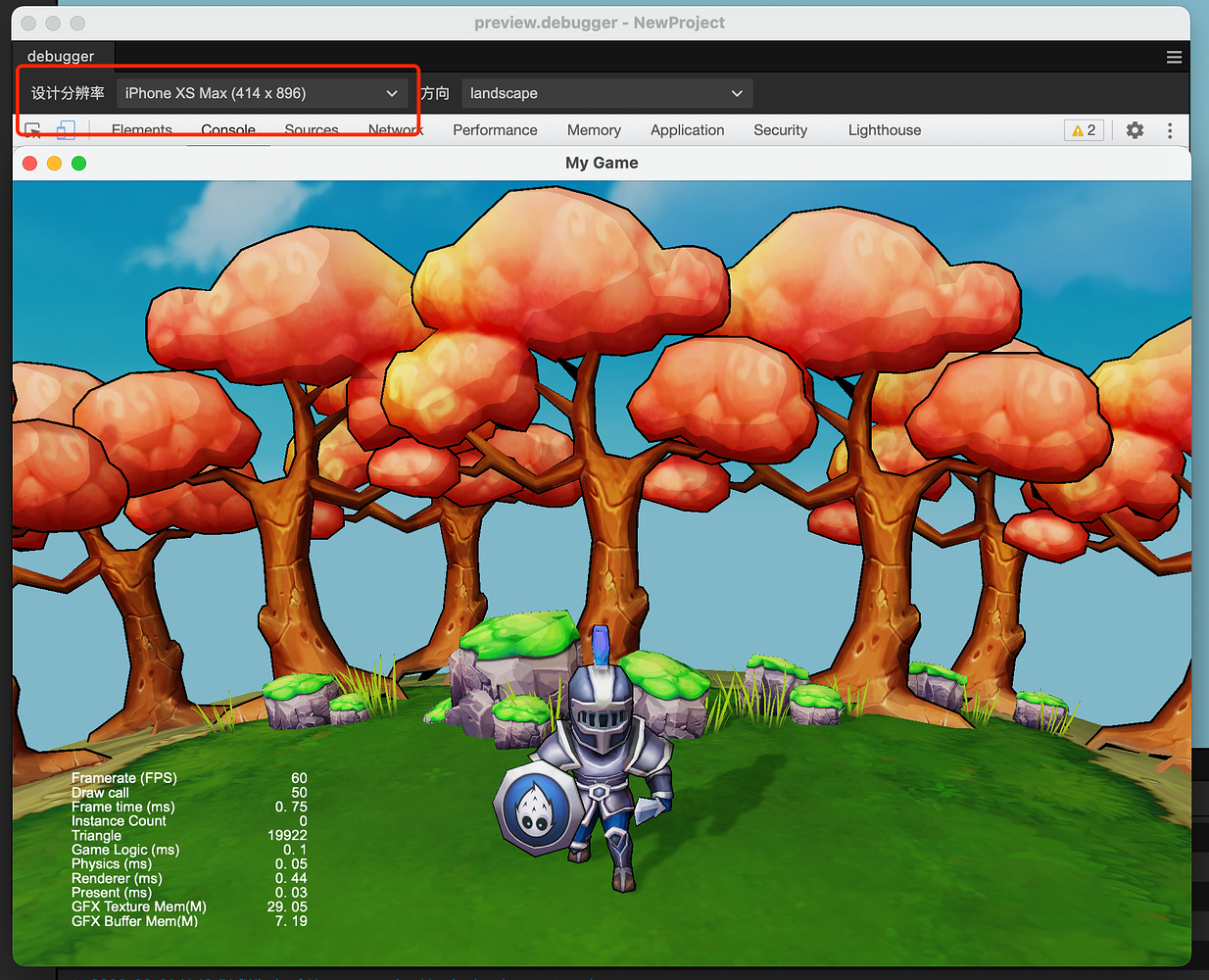Open the landscape orientation dropdown
The height and width of the screenshot is (980, 1209).
[x=605, y=93]
